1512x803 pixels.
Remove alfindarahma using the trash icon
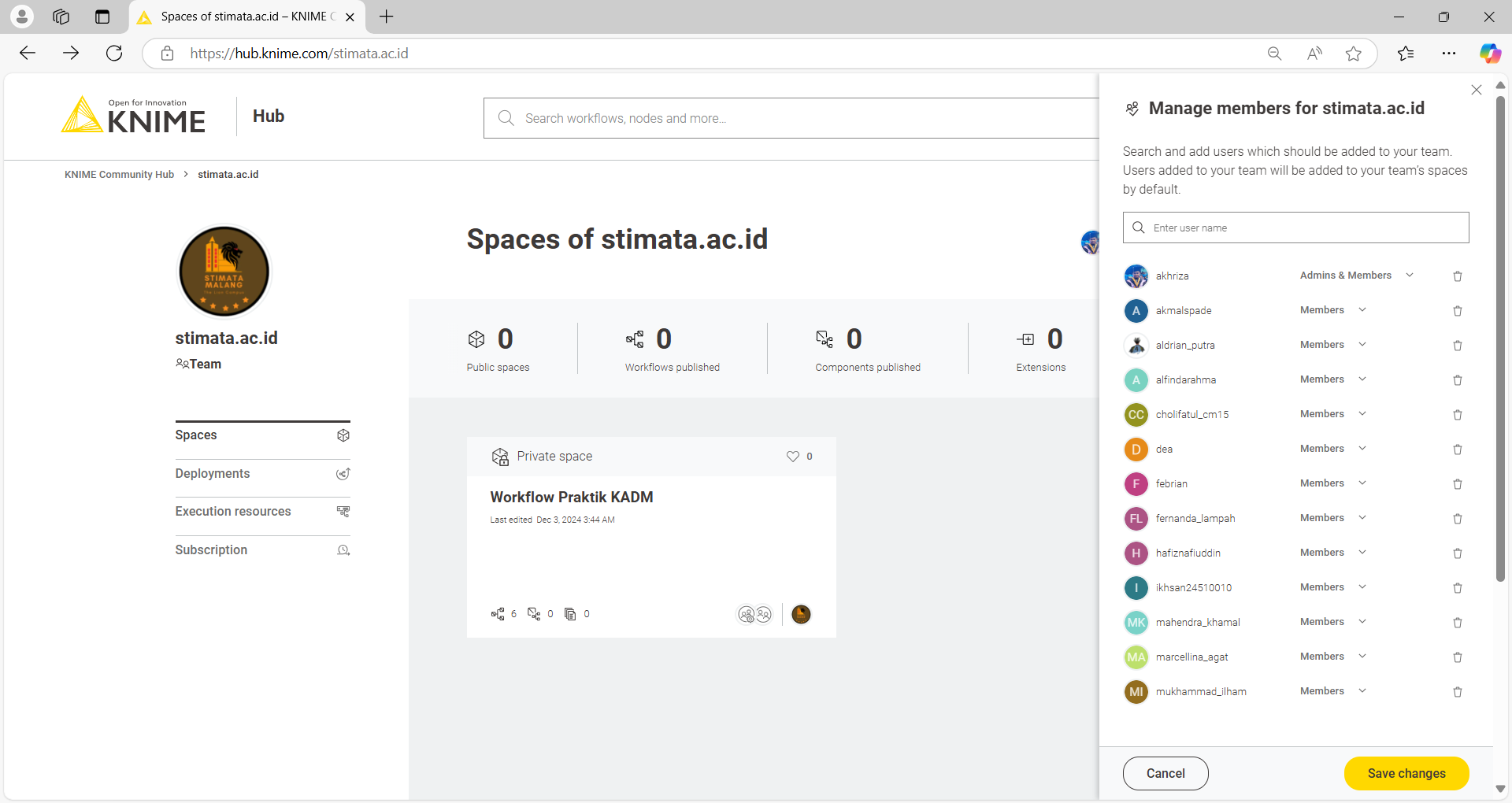click(1458, 380)
